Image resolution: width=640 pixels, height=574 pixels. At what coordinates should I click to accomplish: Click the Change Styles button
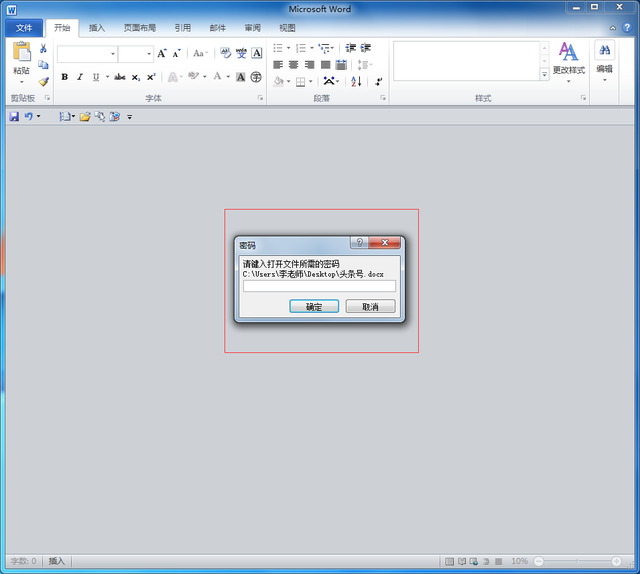[569, 62]
